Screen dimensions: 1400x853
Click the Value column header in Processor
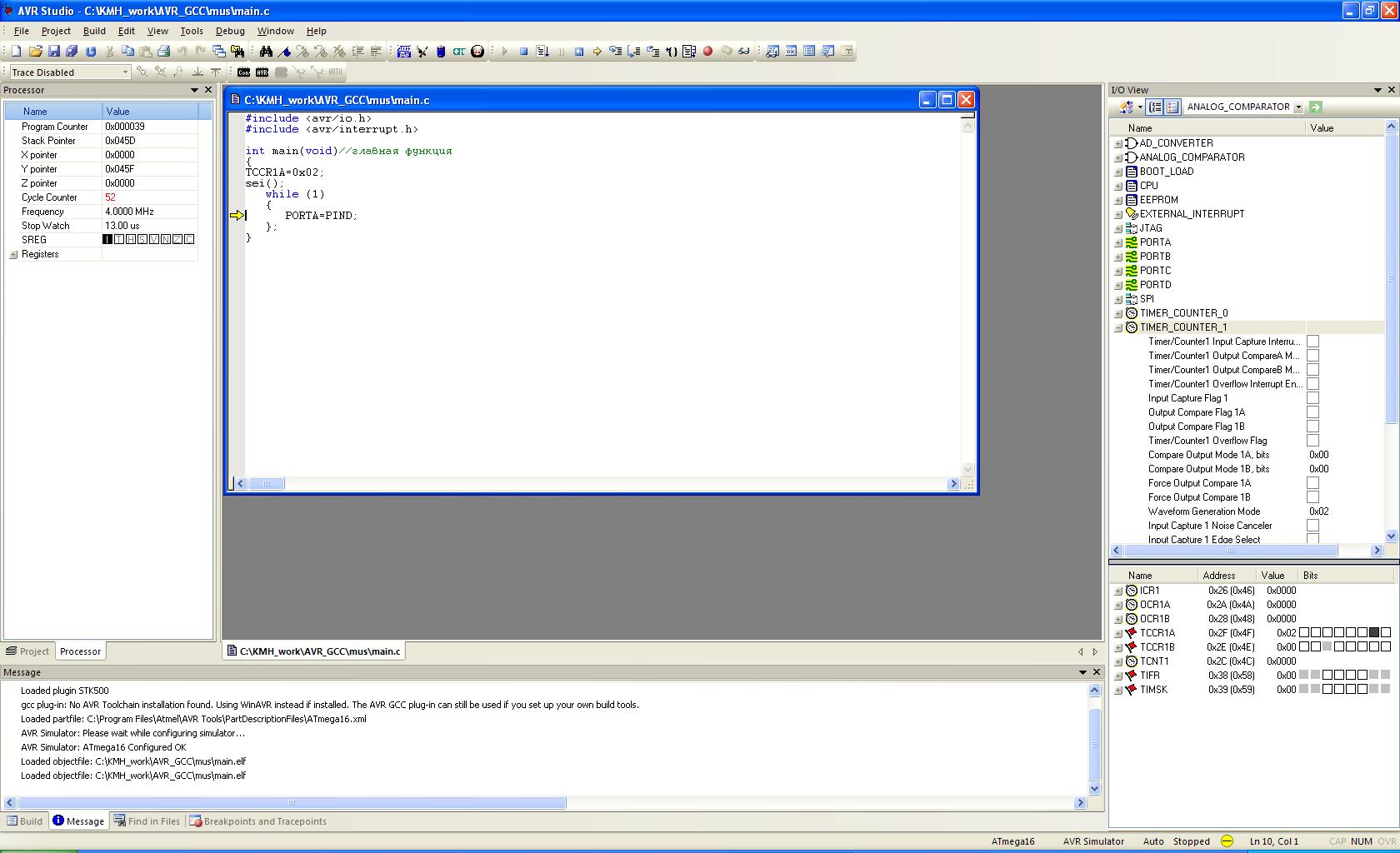(150, 112)
